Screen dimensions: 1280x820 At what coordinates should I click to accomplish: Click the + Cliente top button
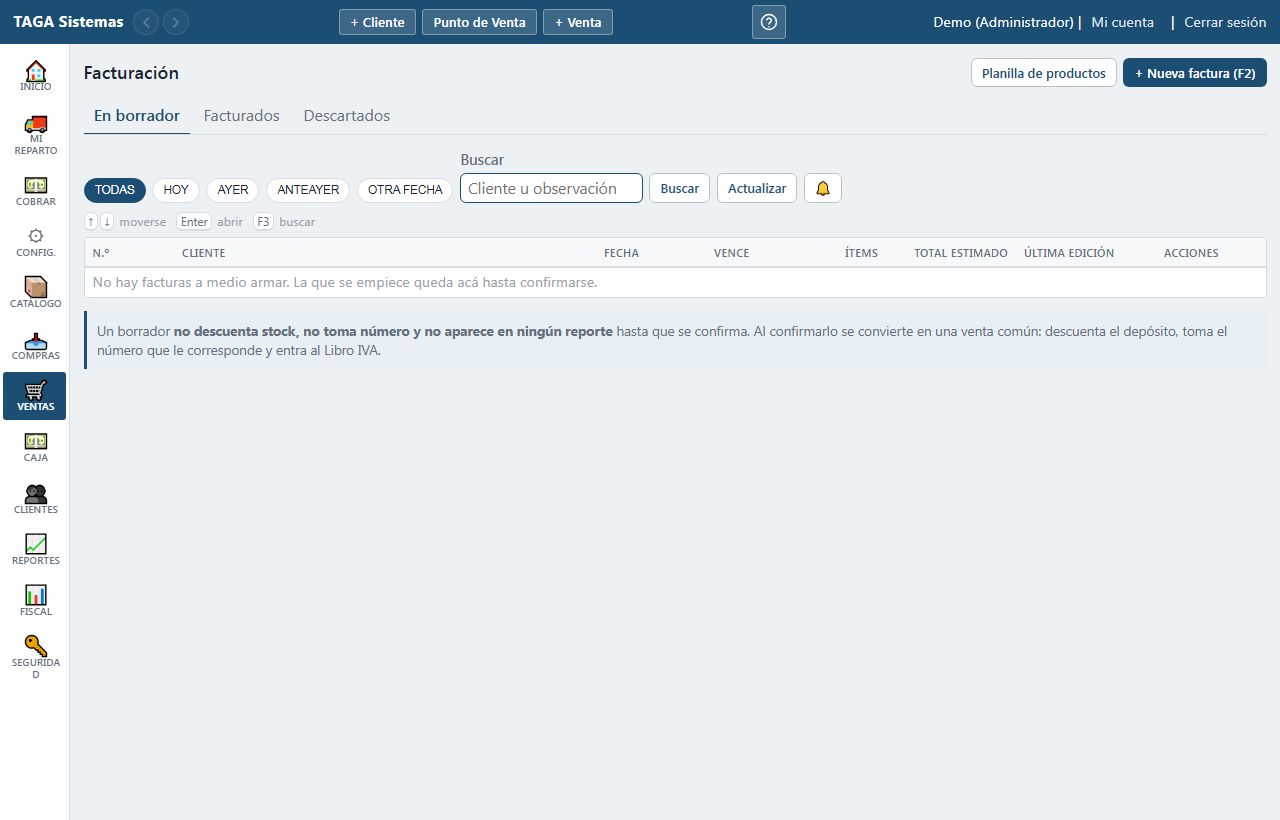(x=377, y=22)
